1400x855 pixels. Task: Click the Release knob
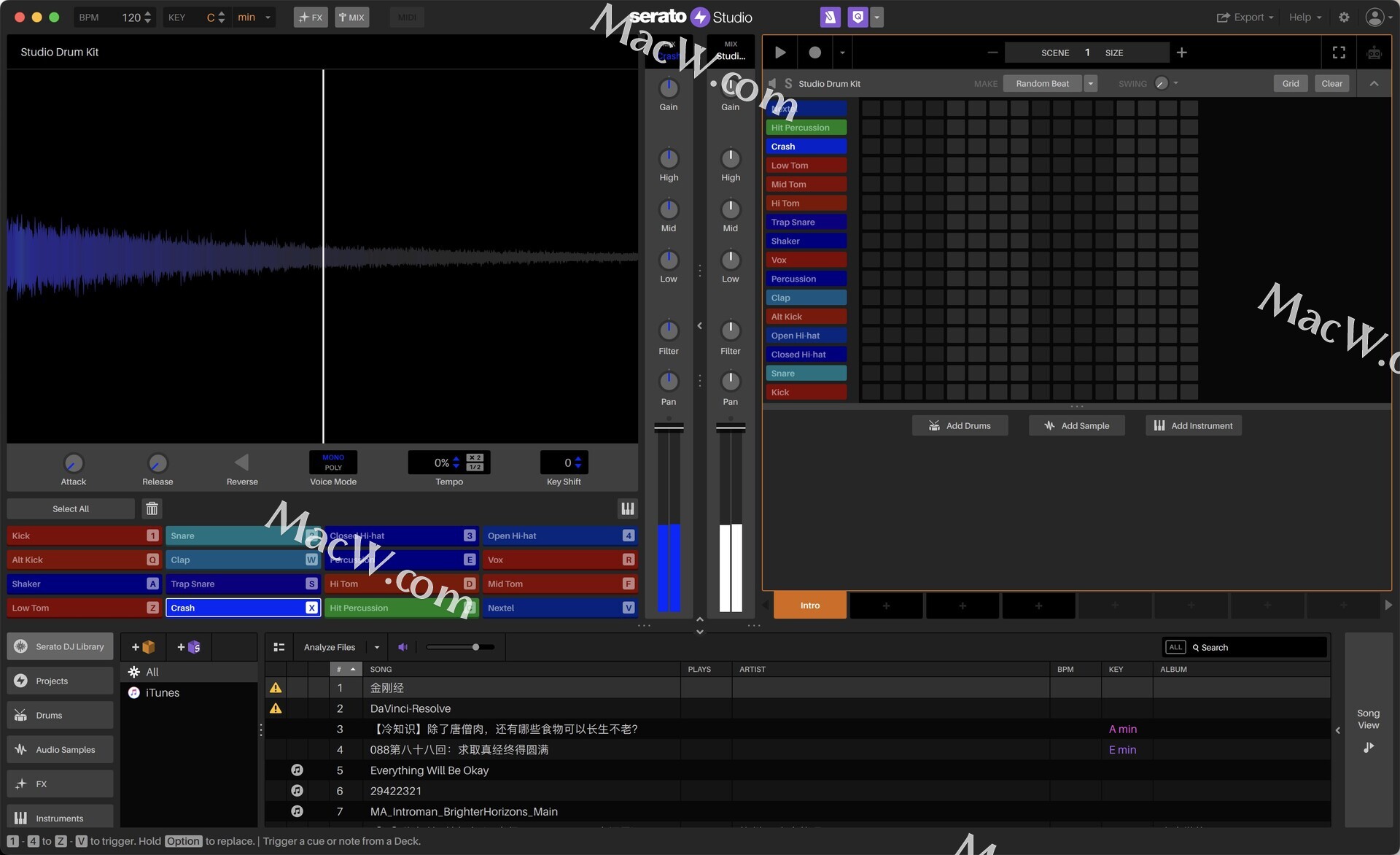[x=157, y=463]
